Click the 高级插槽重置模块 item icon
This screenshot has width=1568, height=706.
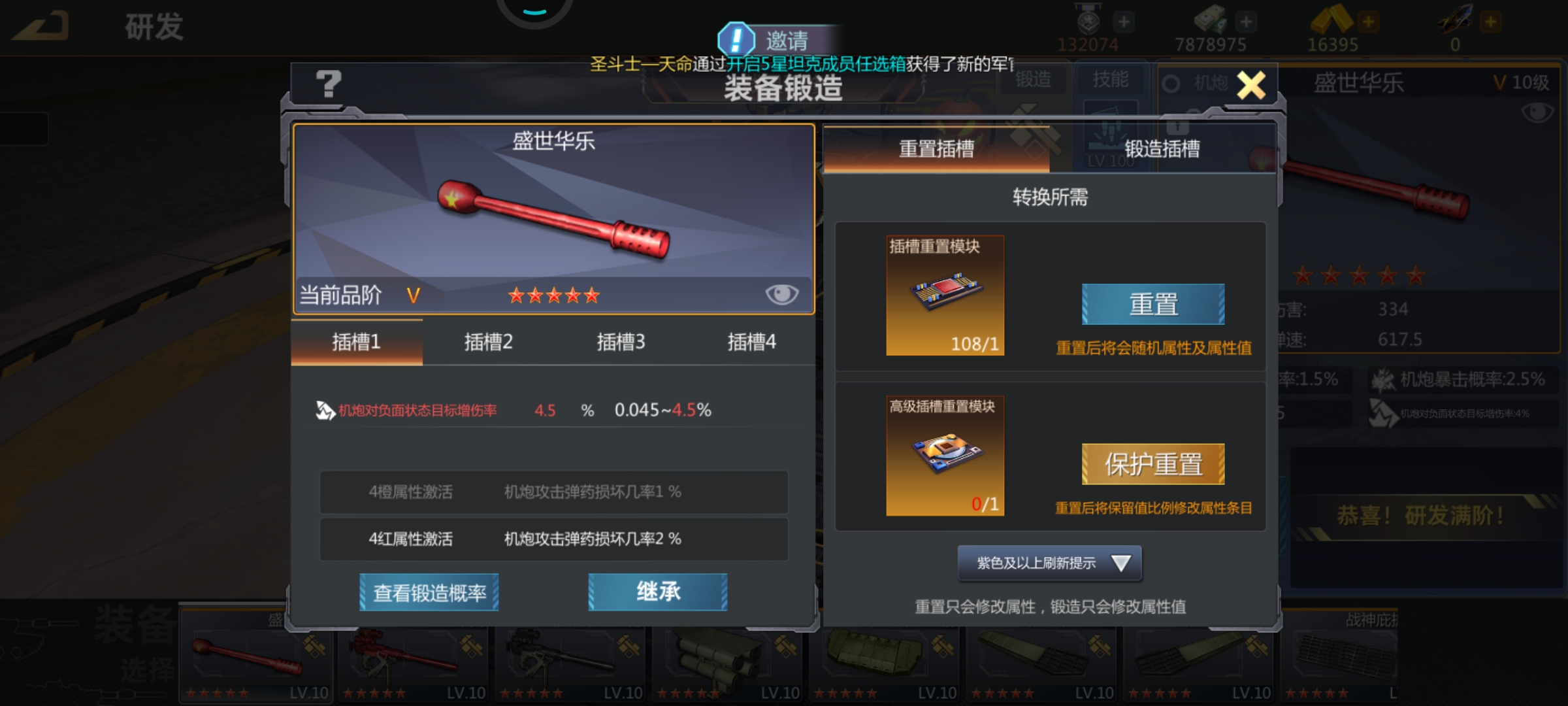click(945, 456)
